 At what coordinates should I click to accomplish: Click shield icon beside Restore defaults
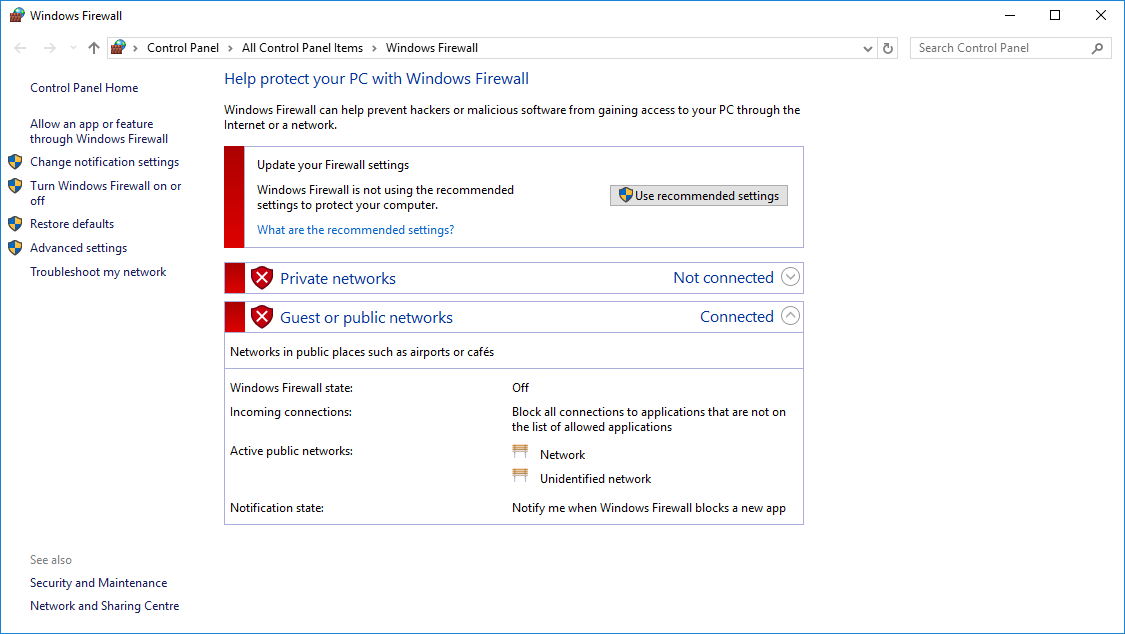(15, 224)
